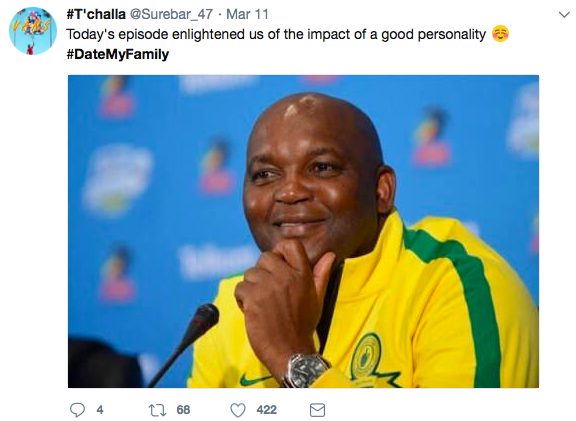Click the 422 likes count
The image size is (576, 421).
coord(266,410)
